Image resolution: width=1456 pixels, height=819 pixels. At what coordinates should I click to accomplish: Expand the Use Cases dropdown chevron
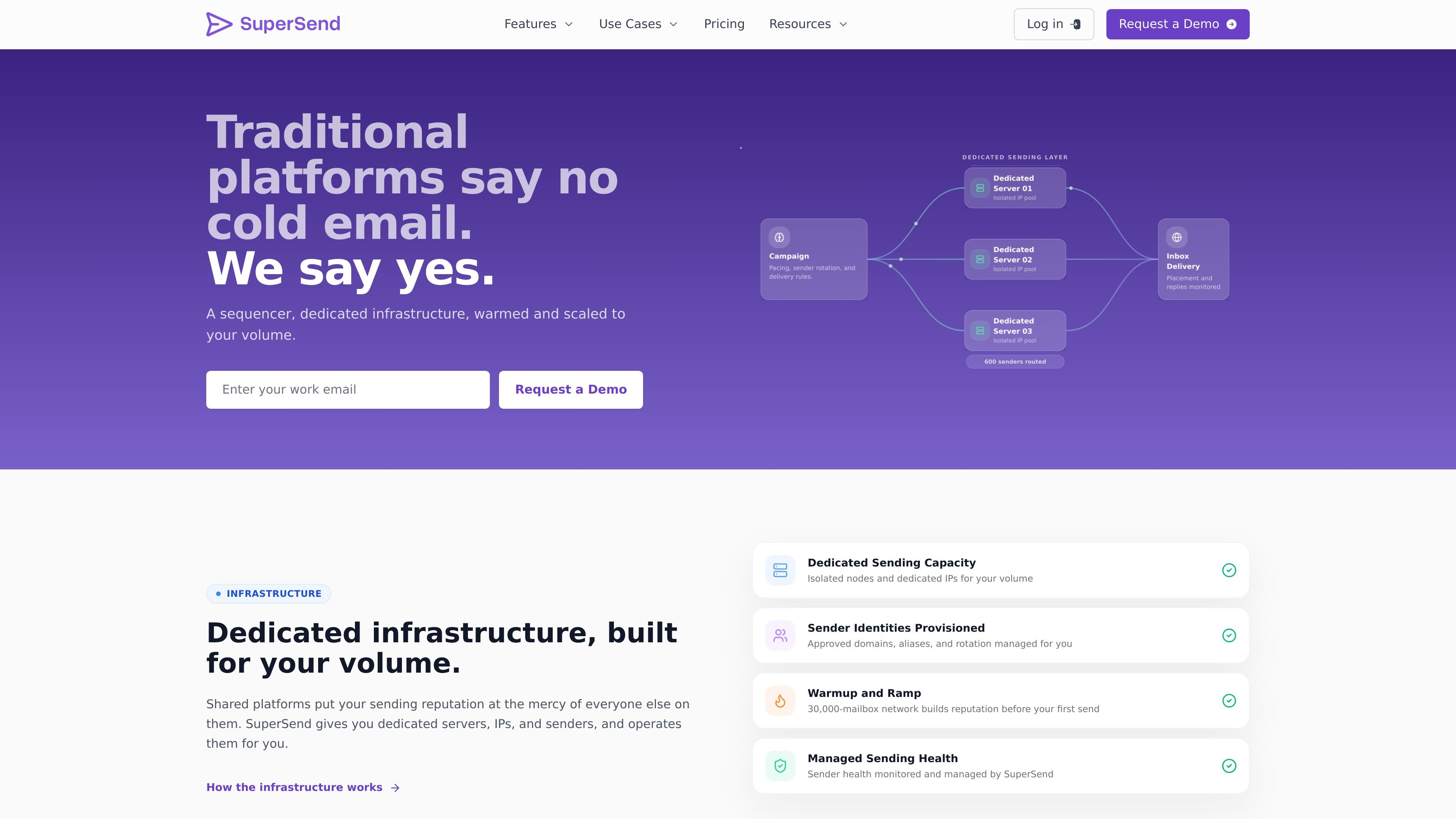click(673, 24)
